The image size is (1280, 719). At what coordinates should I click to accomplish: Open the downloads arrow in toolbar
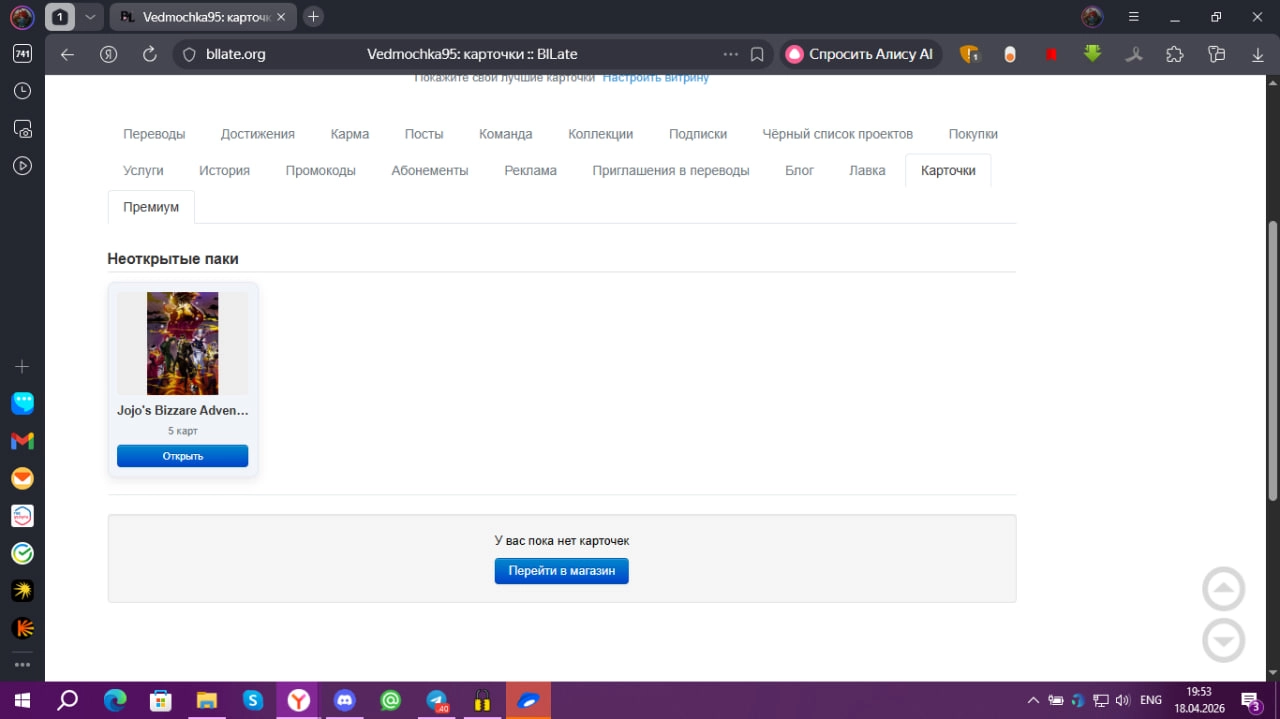point(1258,54)
